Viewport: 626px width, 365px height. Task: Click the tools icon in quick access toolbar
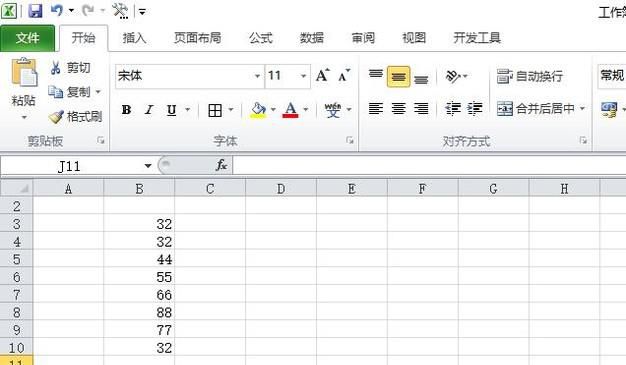tap(120, 11)
